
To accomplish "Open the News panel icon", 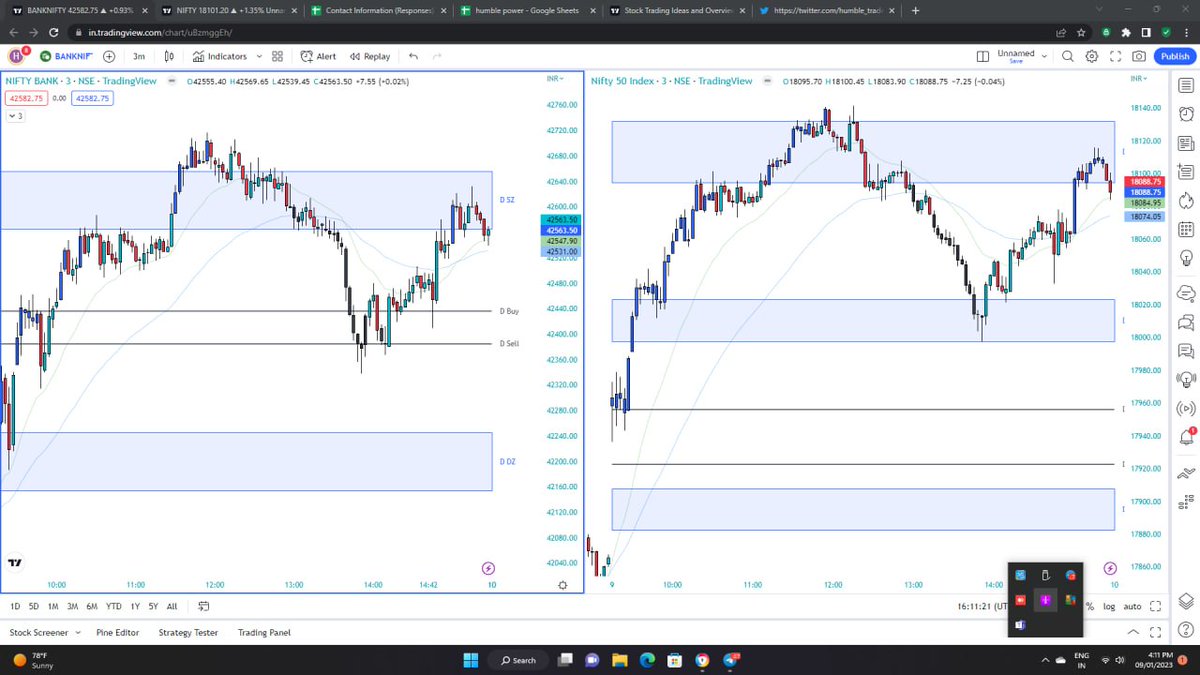I will click(1186, 146).
